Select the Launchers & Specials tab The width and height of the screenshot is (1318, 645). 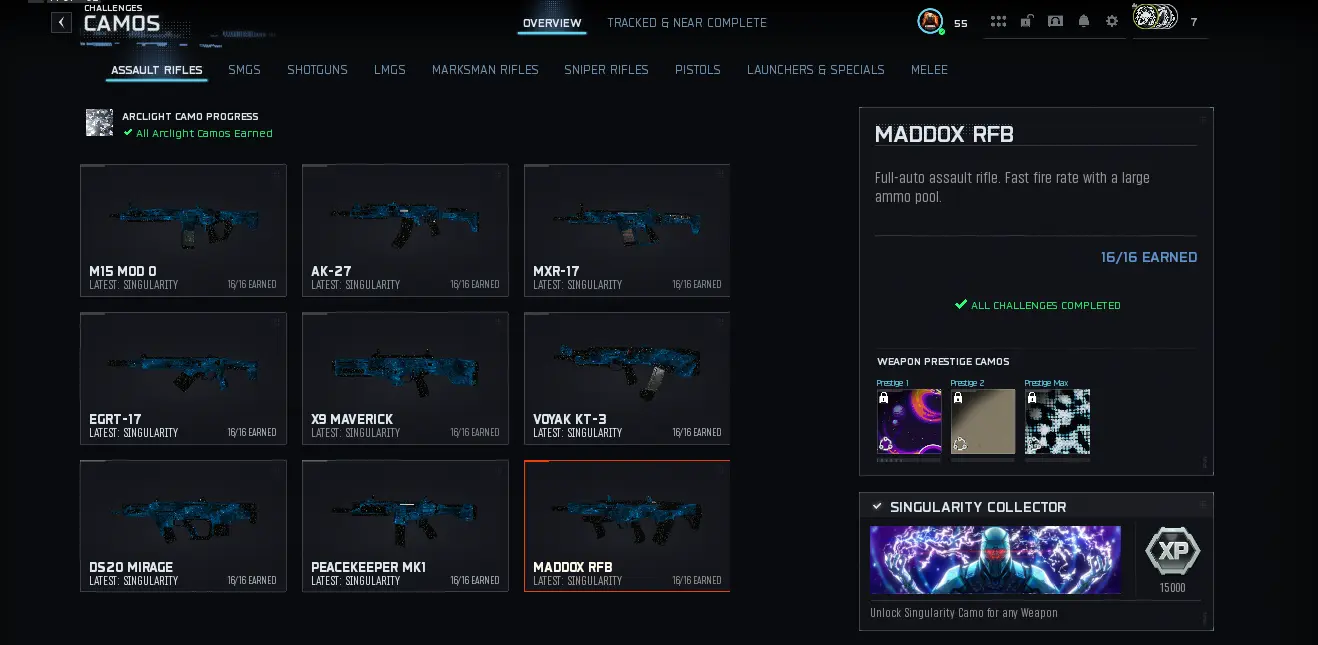tap(816, 70)
